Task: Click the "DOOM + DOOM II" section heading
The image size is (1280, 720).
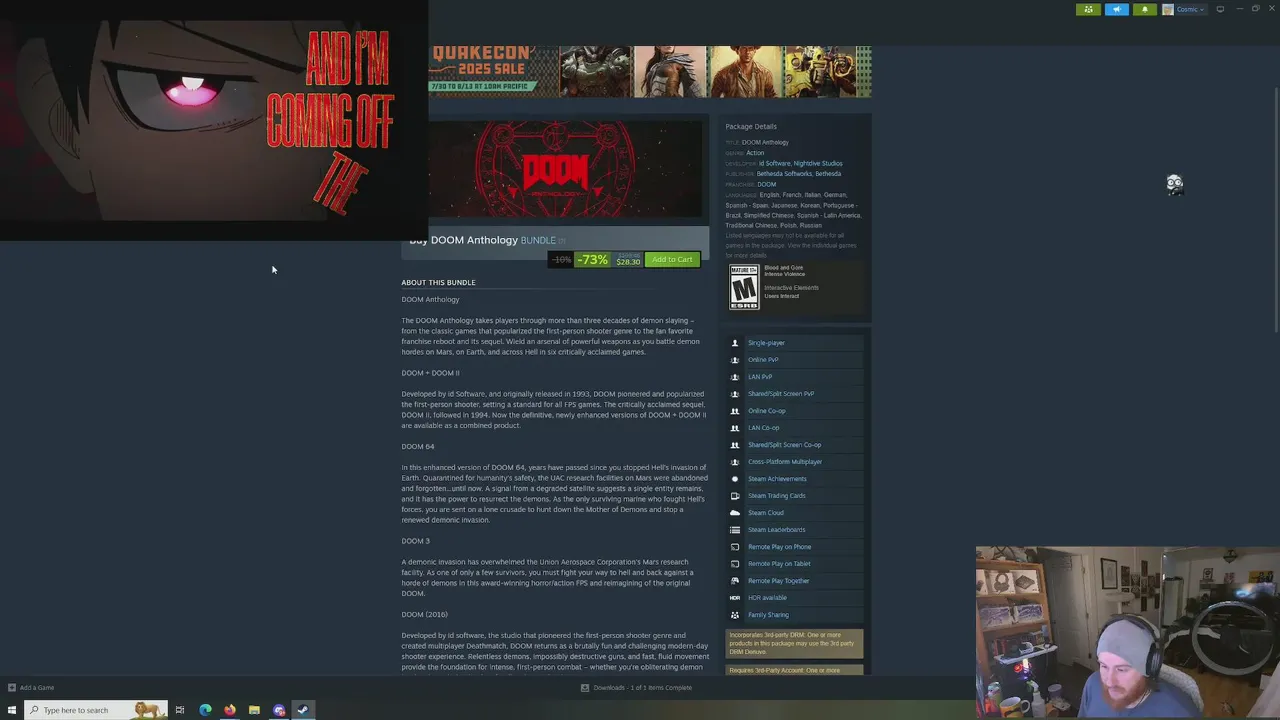Action: [430, 373]
